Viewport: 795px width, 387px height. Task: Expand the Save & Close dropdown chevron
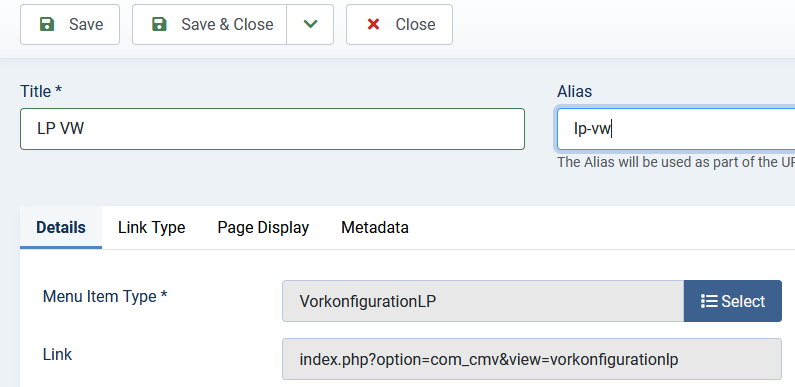pos(310,24)
